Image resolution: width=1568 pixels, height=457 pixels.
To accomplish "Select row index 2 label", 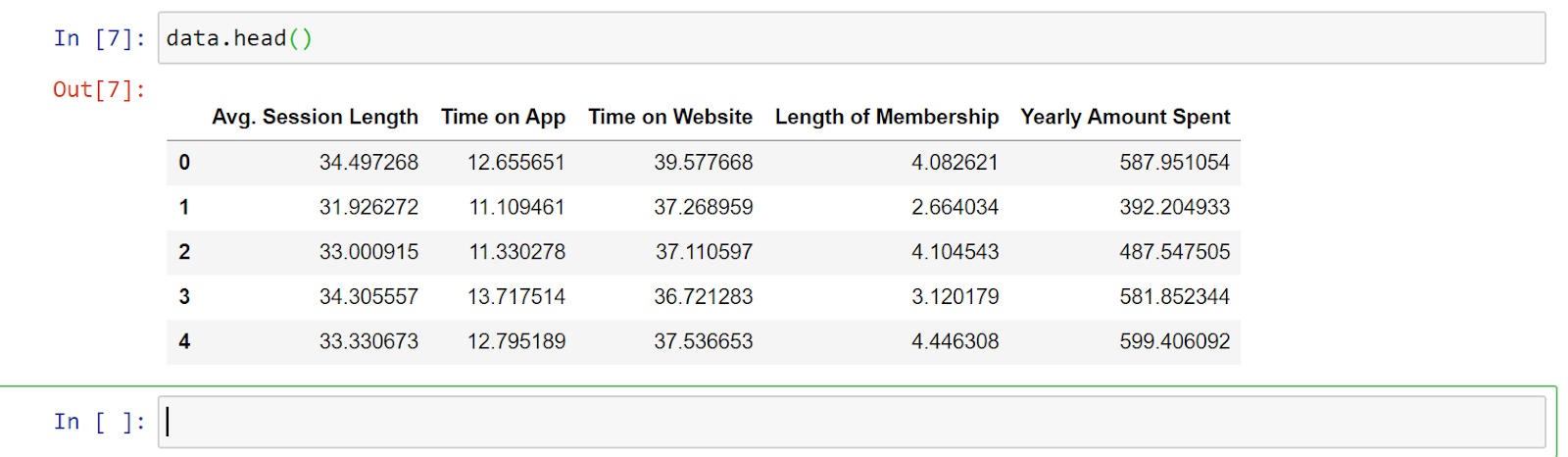I will [x=184, y=252].
